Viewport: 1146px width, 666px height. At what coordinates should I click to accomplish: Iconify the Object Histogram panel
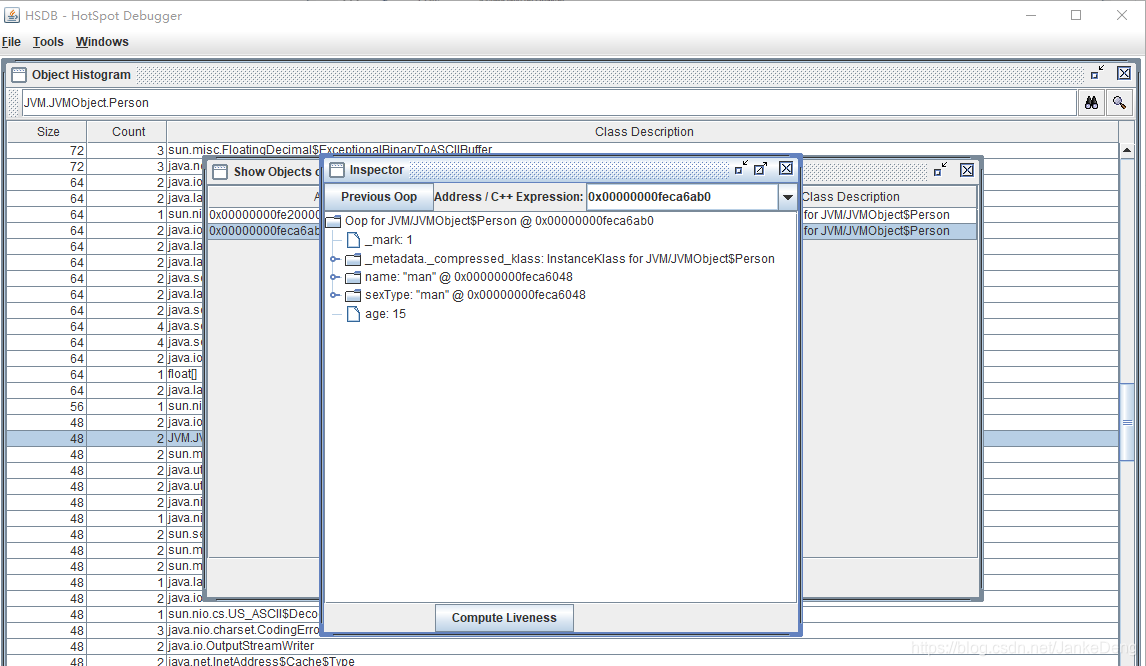click(1097, 72)
